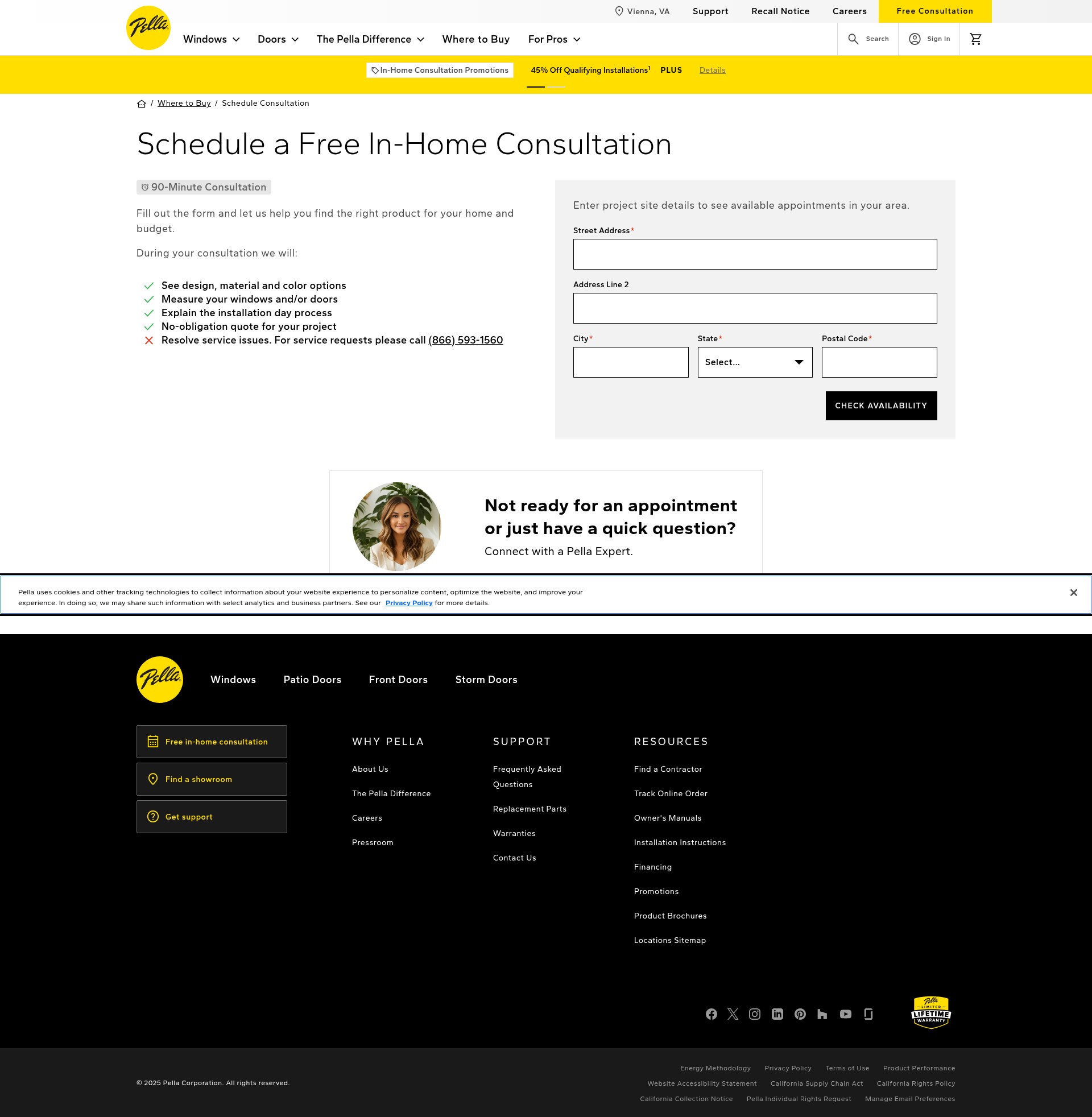The image size is (1092, 1117).
Task: Click the City input field
Action: pyautogui.click(x=630, y=362)
